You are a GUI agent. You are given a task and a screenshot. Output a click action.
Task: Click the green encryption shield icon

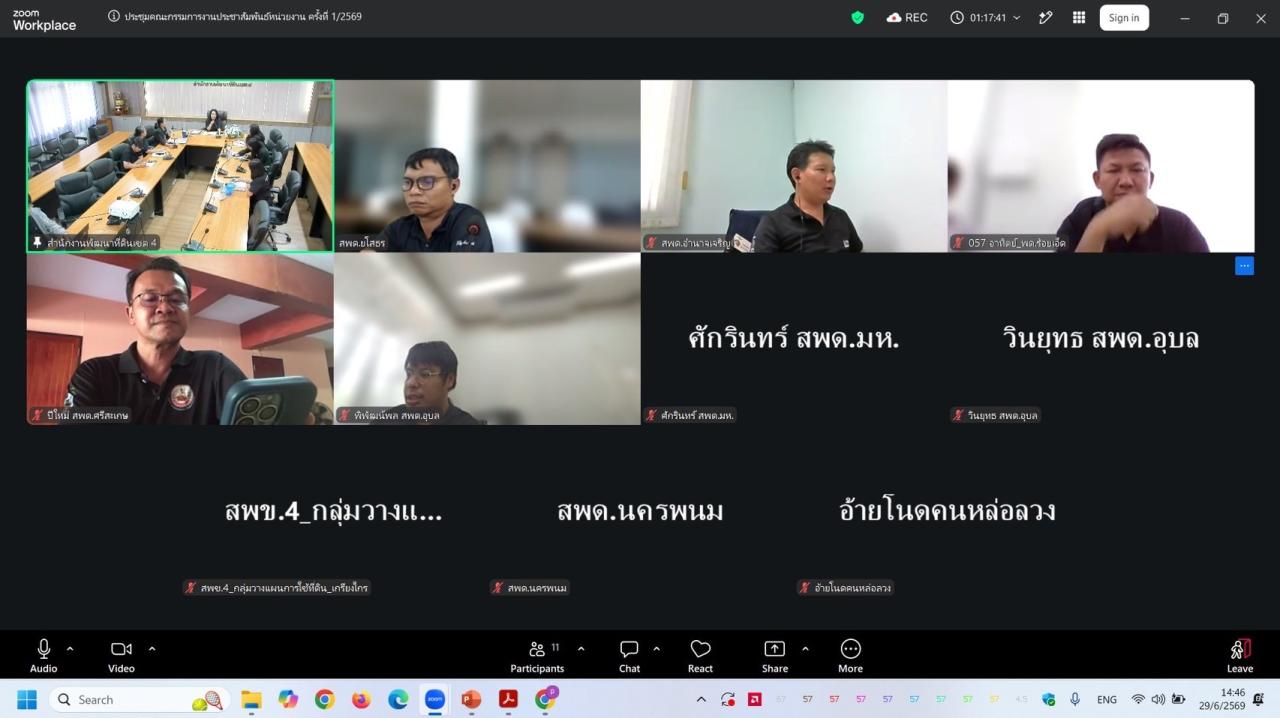[x=857, y=17]
